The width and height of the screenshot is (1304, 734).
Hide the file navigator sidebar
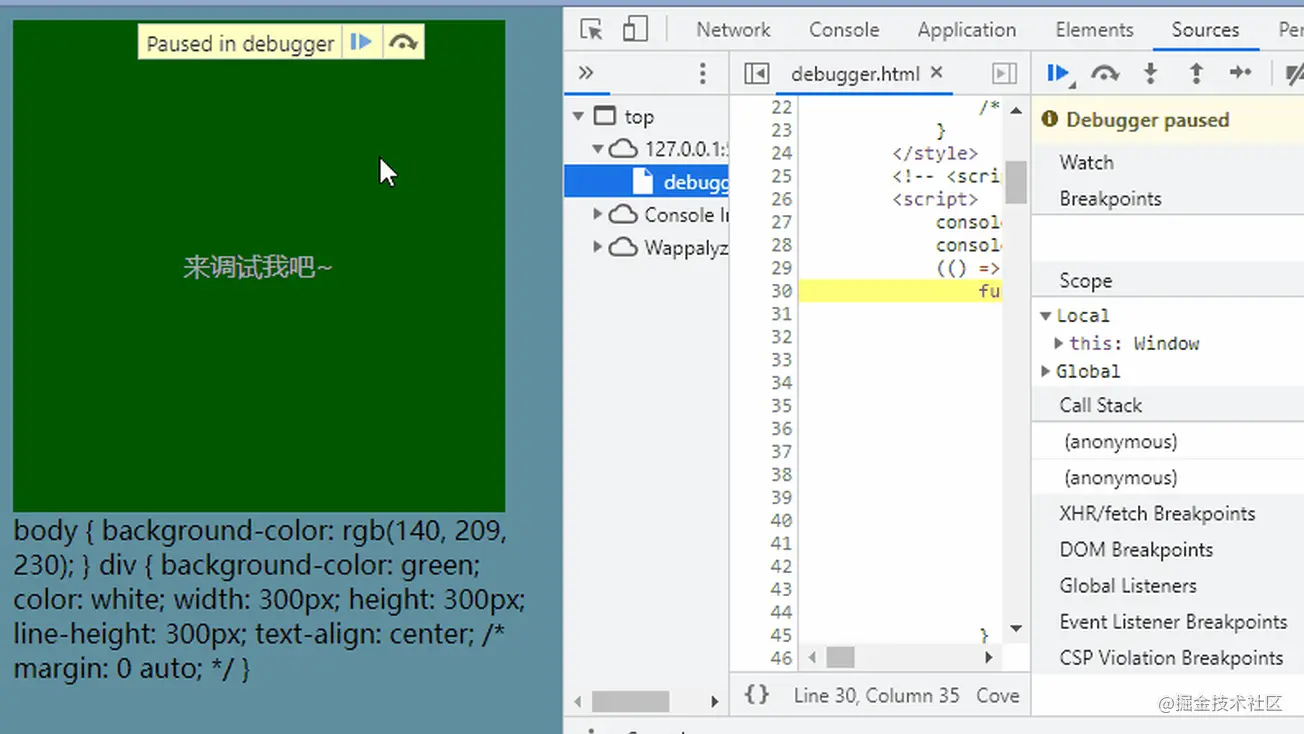click(x=757, y=73)
